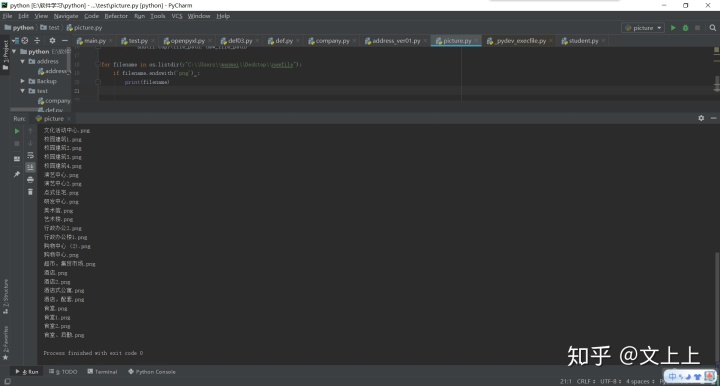Collapse all in Project panel
Screen dimensions: 720x386
37,40
